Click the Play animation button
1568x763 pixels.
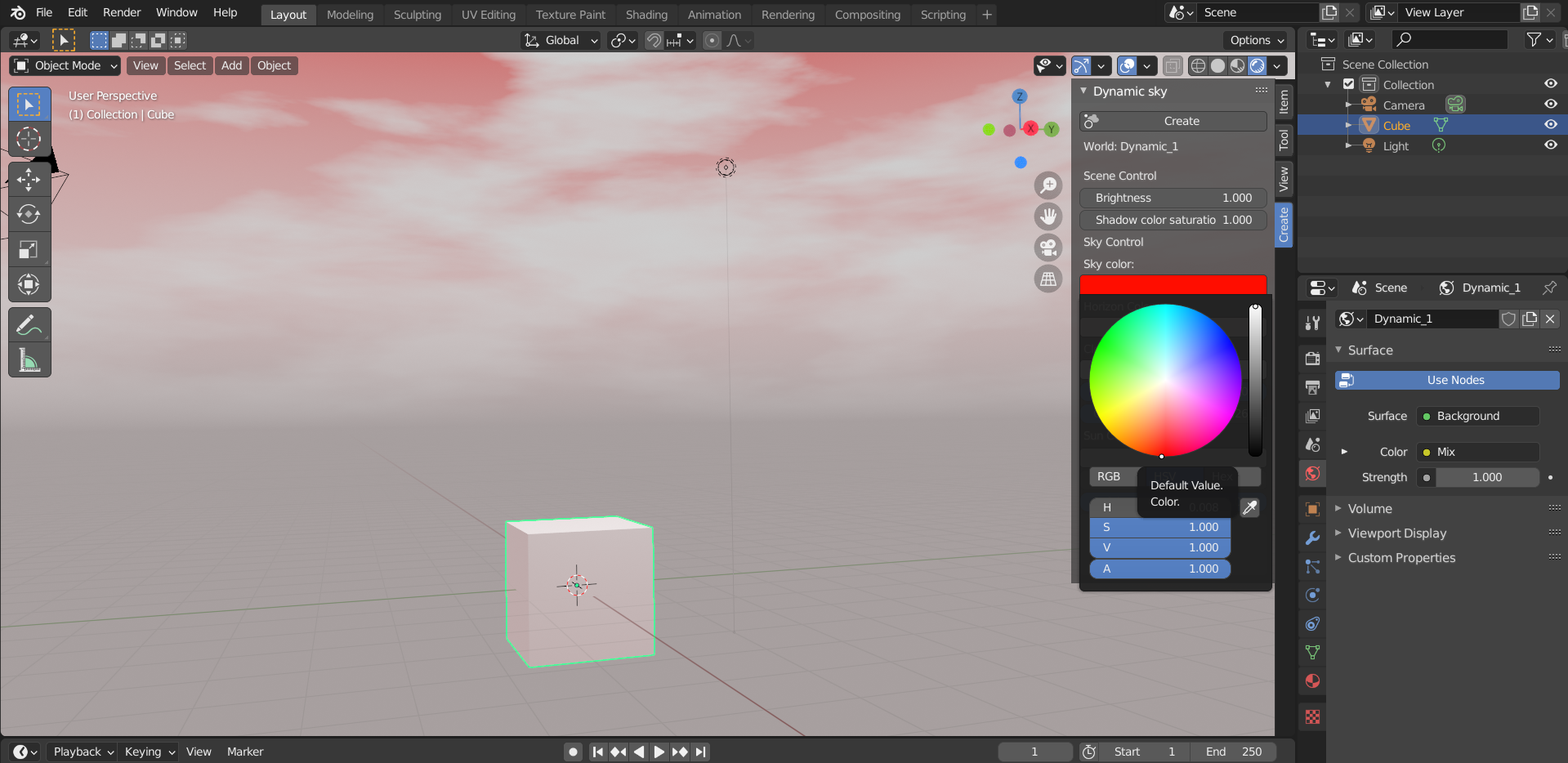point(659,752)
